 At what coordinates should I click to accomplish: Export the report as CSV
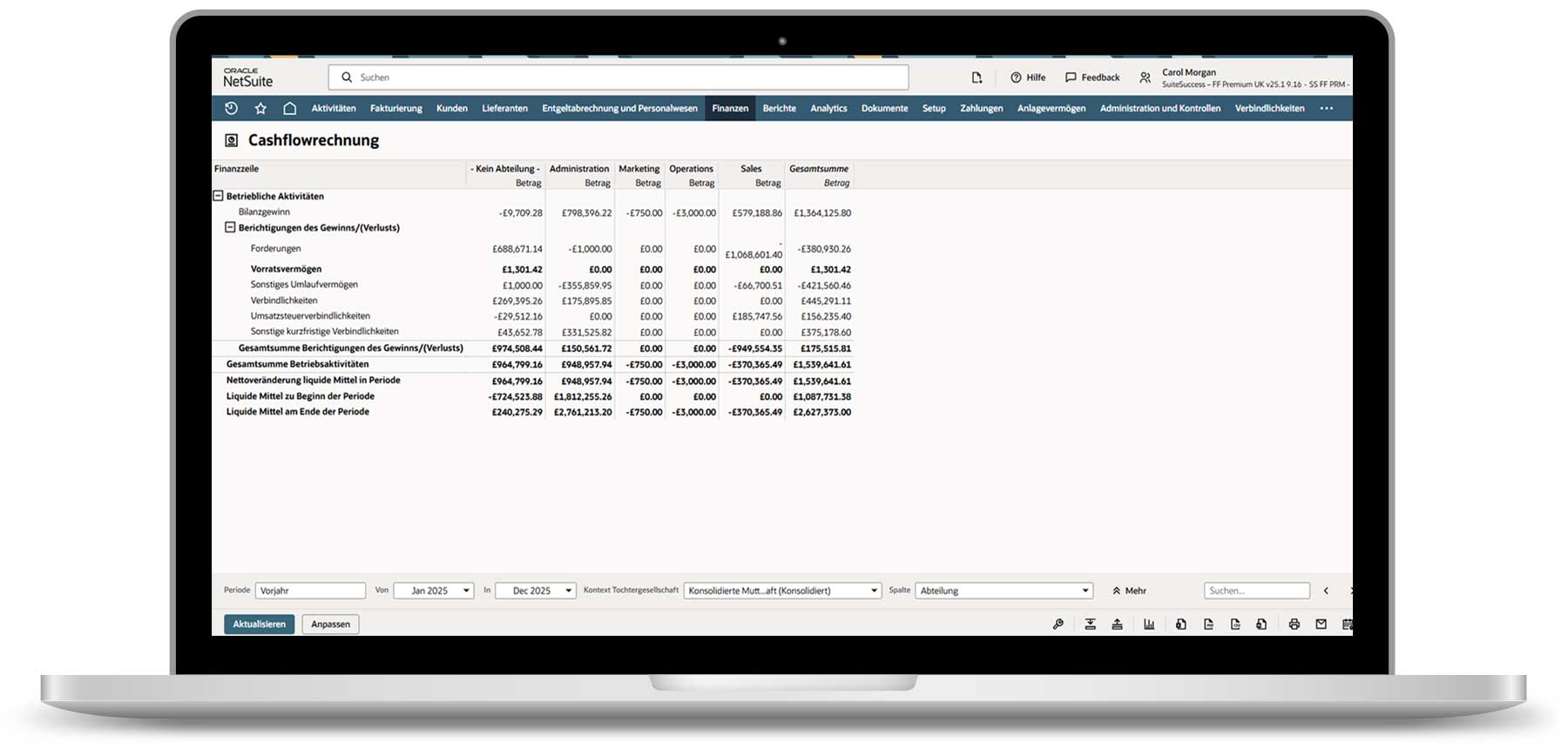1235,624
